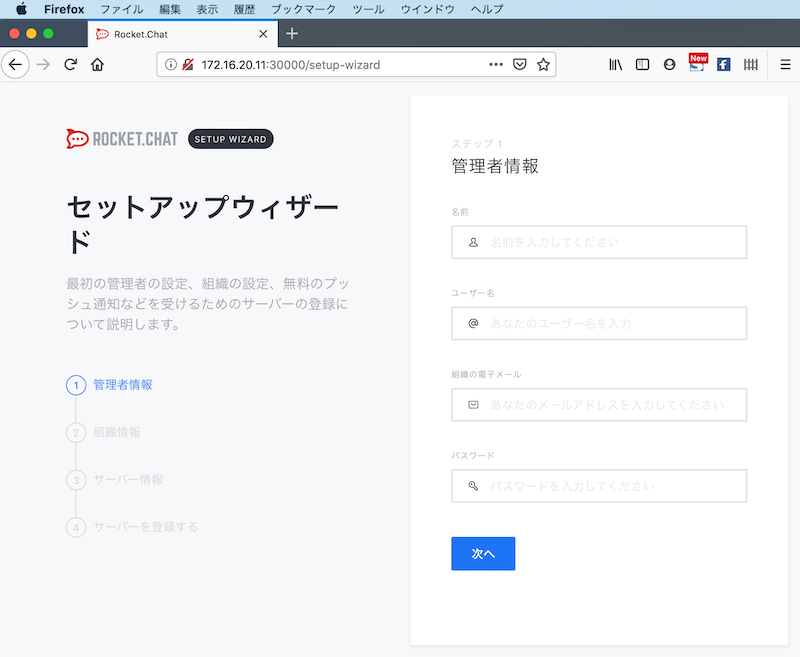Click the Rocket.Chat logo
The width and height of the screenshot is (800, 657).
click(x=122, y=139)
